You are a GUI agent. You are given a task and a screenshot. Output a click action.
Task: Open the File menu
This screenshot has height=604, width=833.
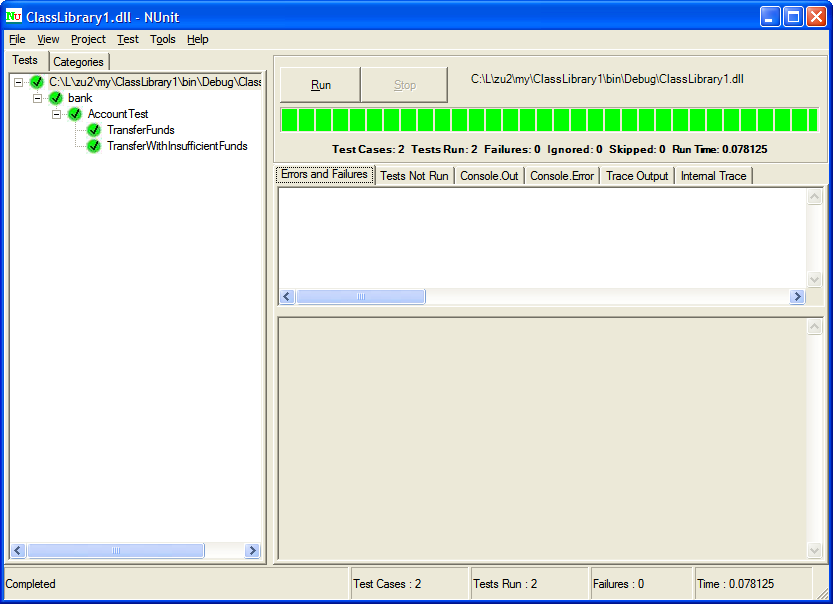pos(17,39)
